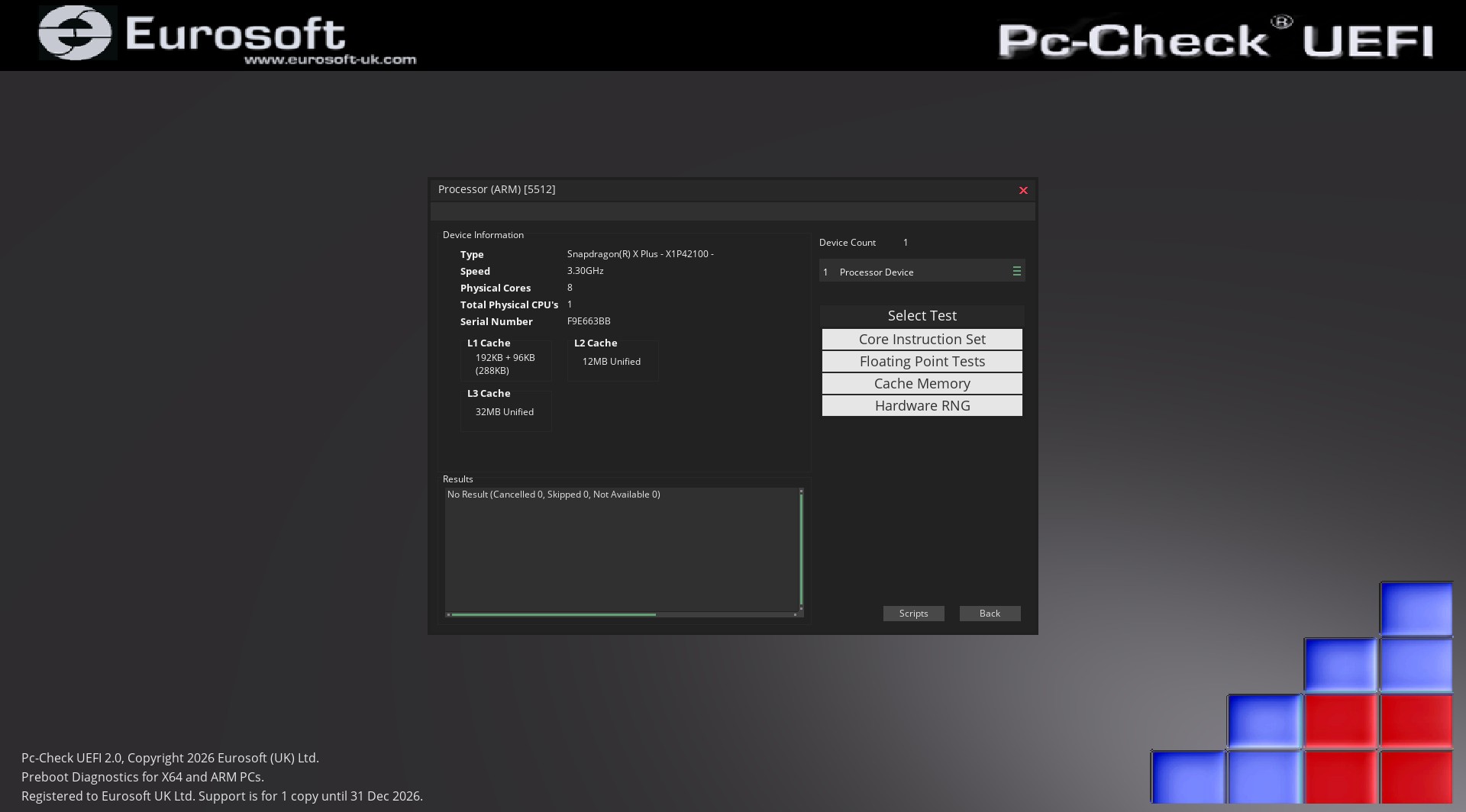The image size is (1466, 812).
Task: Click the Pc-Check UEFI logo
Action: (x=1214, y=38)
